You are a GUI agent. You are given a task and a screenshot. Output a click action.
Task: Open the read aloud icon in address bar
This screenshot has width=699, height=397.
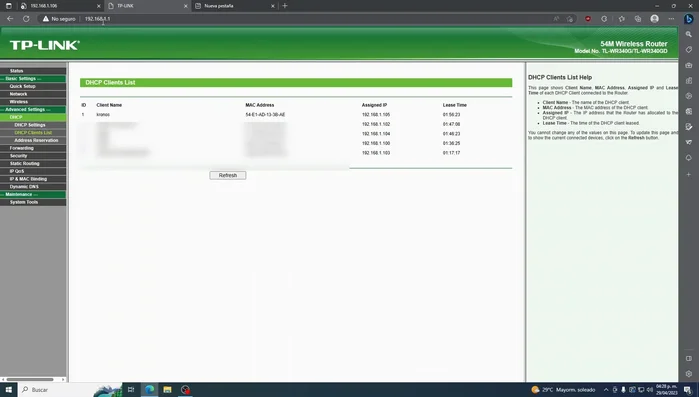[556, 19]
